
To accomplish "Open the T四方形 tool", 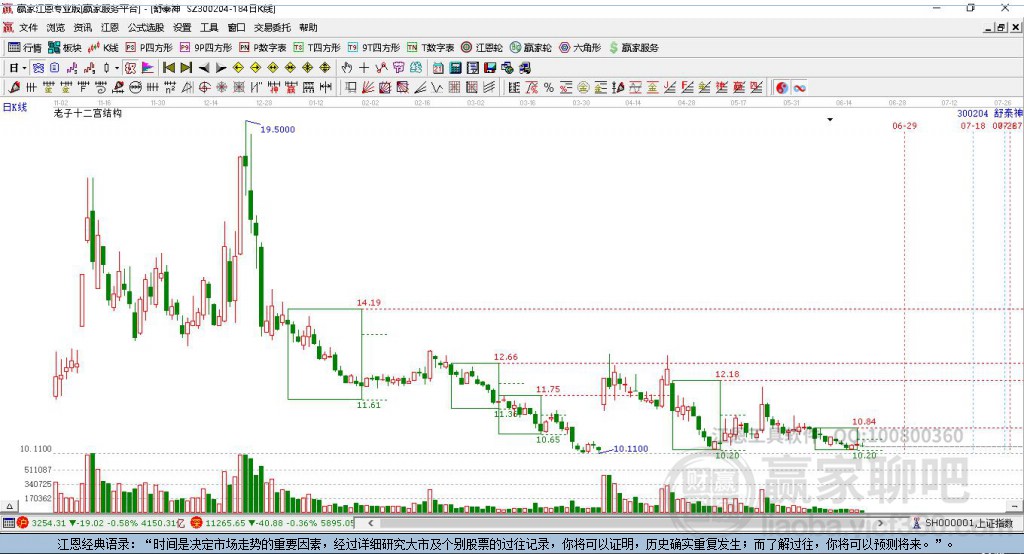I will click(x=317, y=48).
